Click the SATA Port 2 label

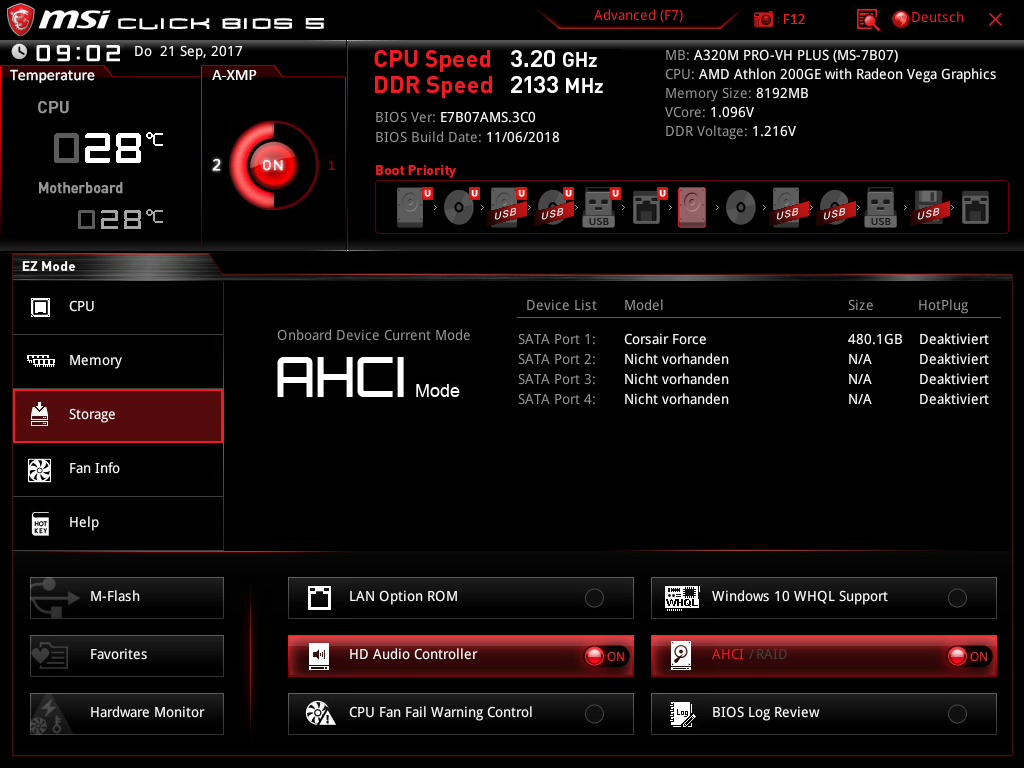click(556, 360)
